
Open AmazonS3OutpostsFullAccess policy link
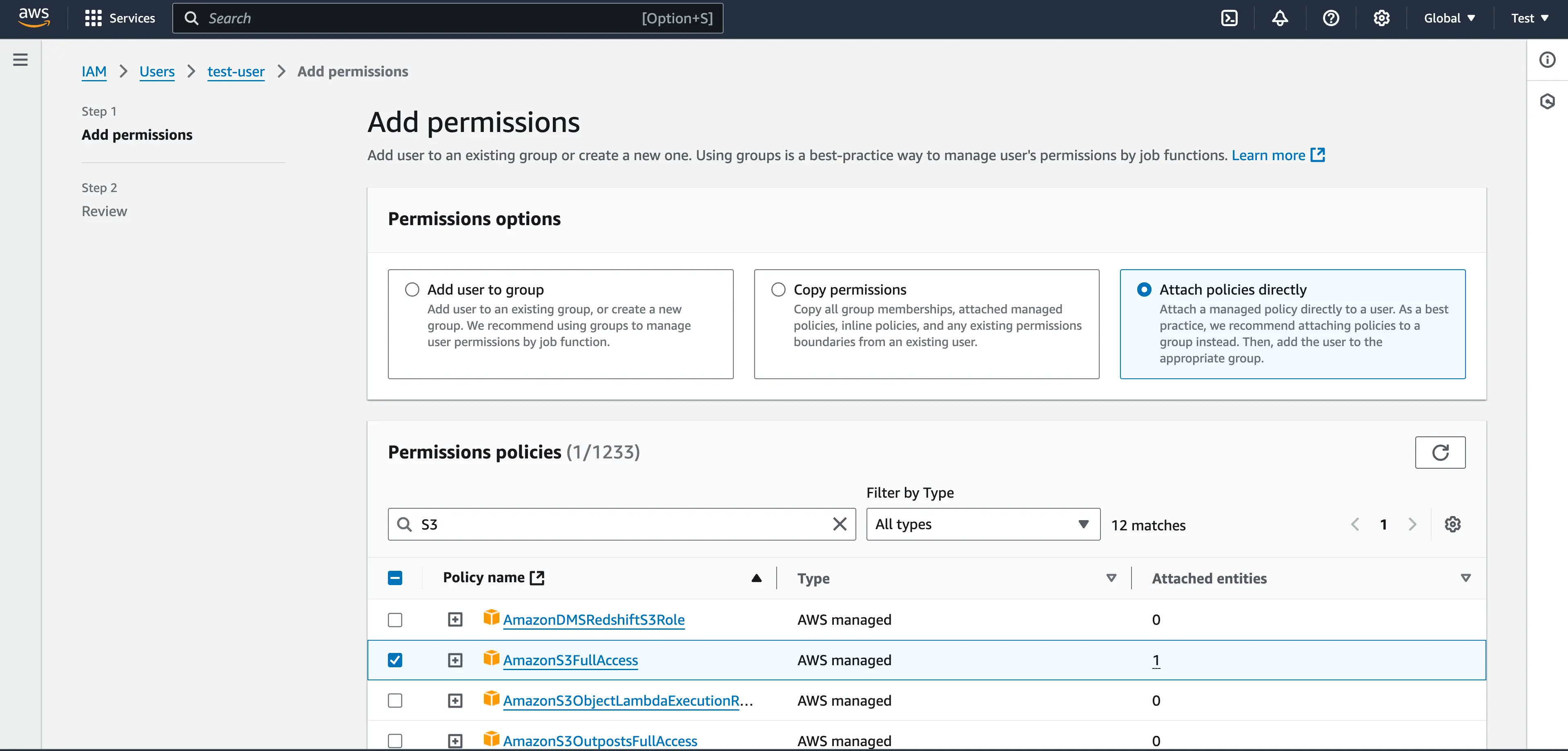pos(599,741)
